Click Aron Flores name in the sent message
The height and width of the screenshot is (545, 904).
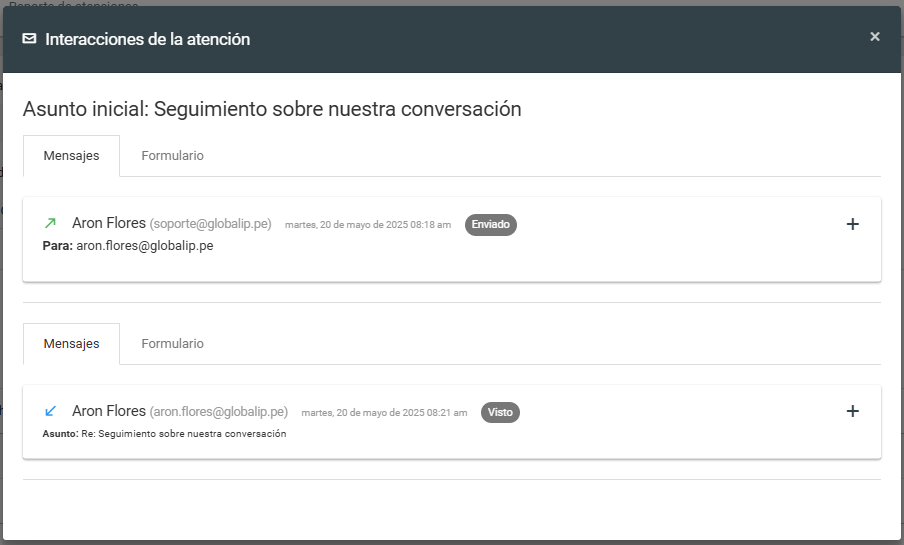[x=109, y=223]
